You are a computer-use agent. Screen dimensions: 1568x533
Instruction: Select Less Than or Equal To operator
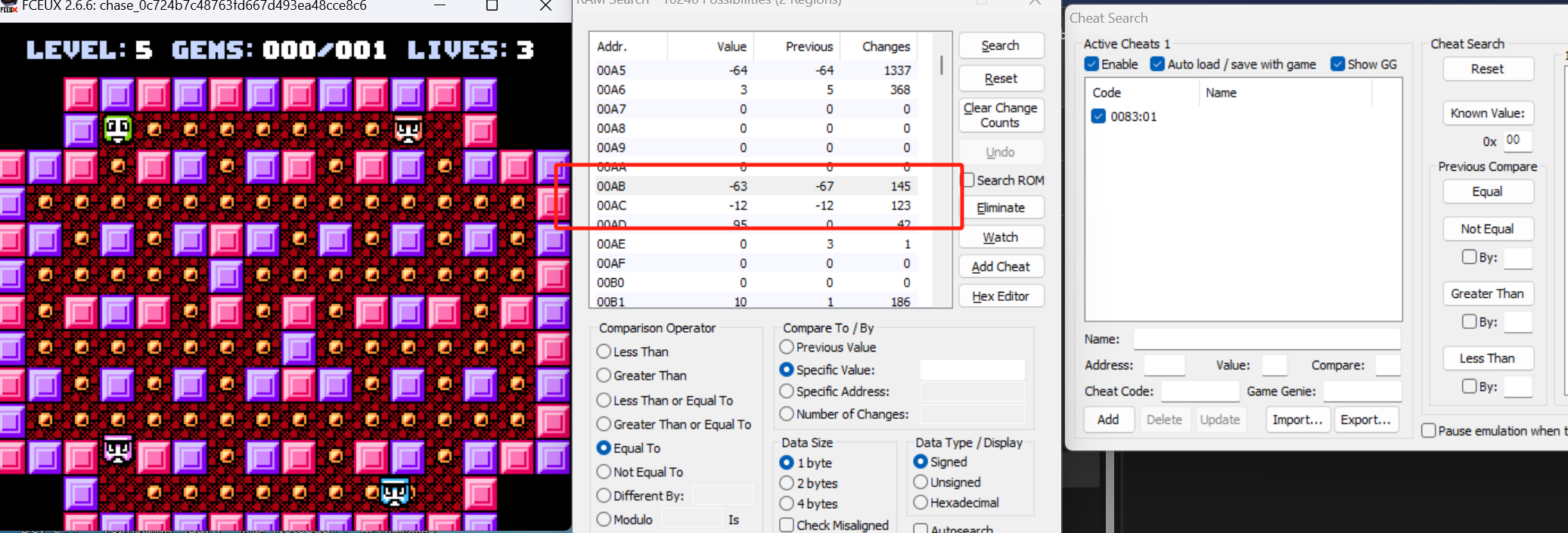coord(604,400)
